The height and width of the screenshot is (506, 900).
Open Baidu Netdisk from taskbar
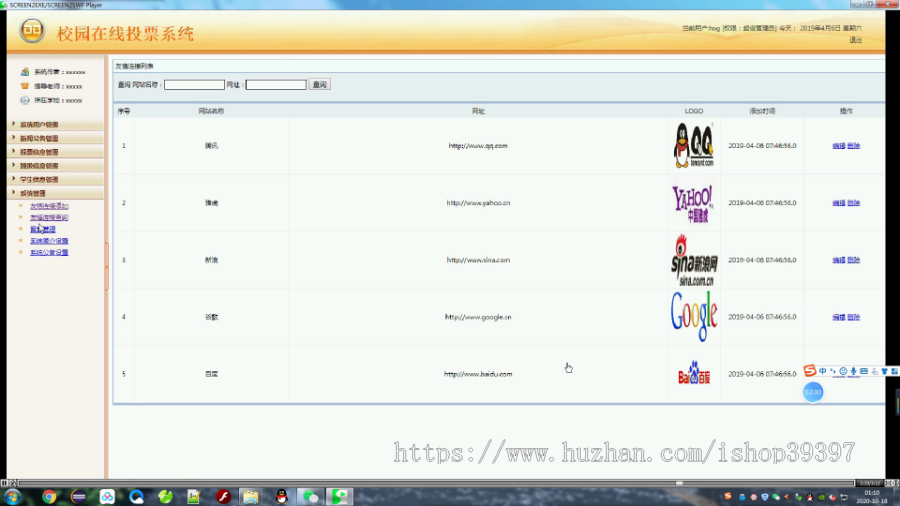[x=107, y=497]
